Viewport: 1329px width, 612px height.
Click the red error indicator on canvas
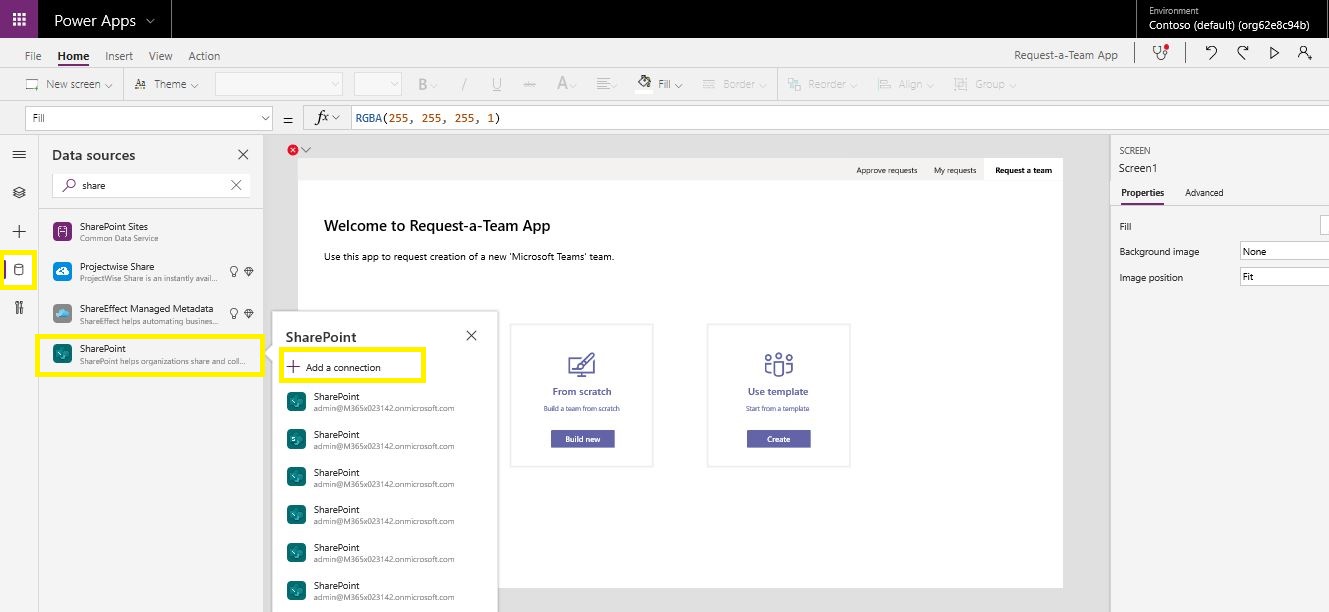(293, 150)
